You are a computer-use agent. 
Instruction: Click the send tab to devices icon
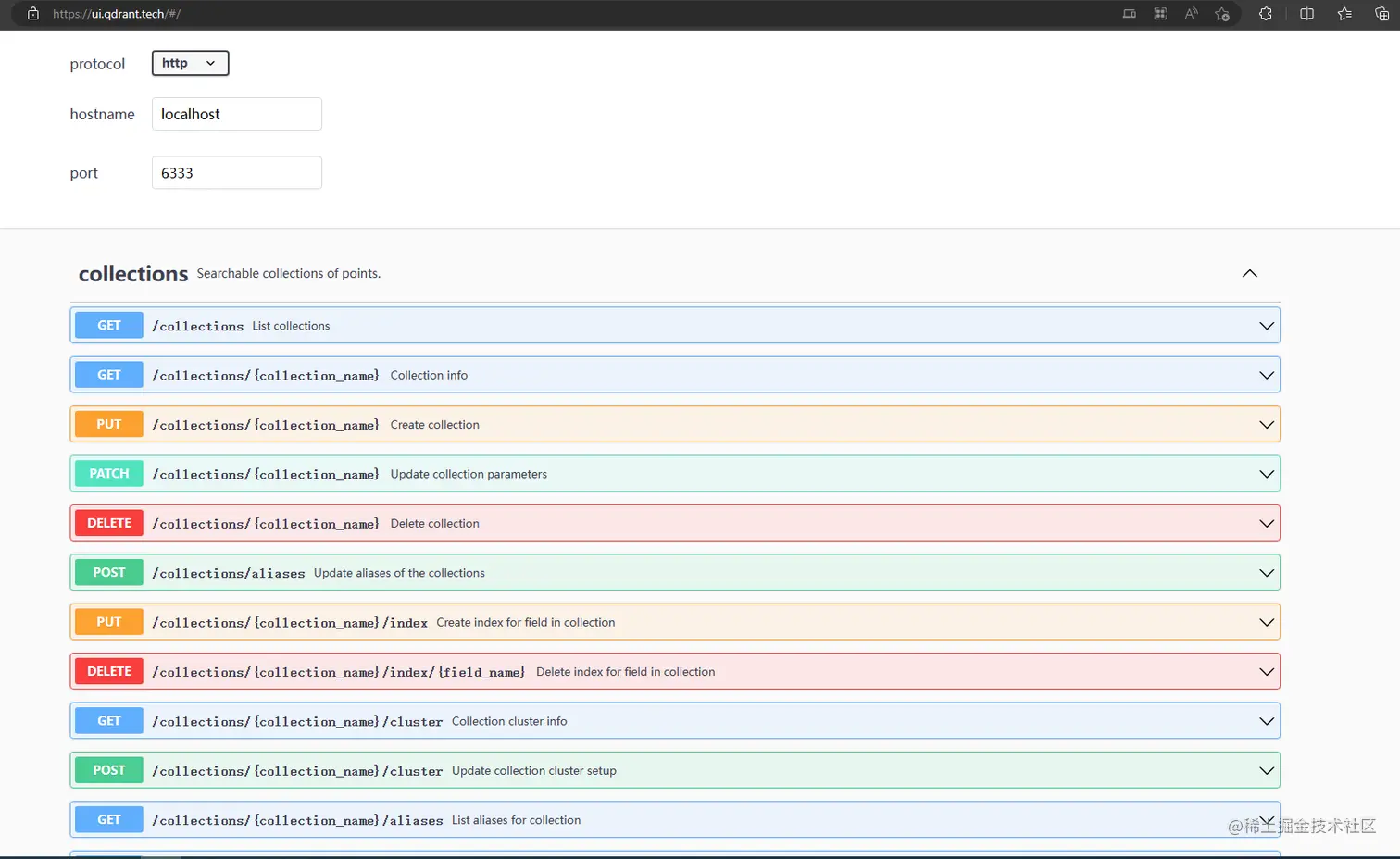[x=1129, y=14]
